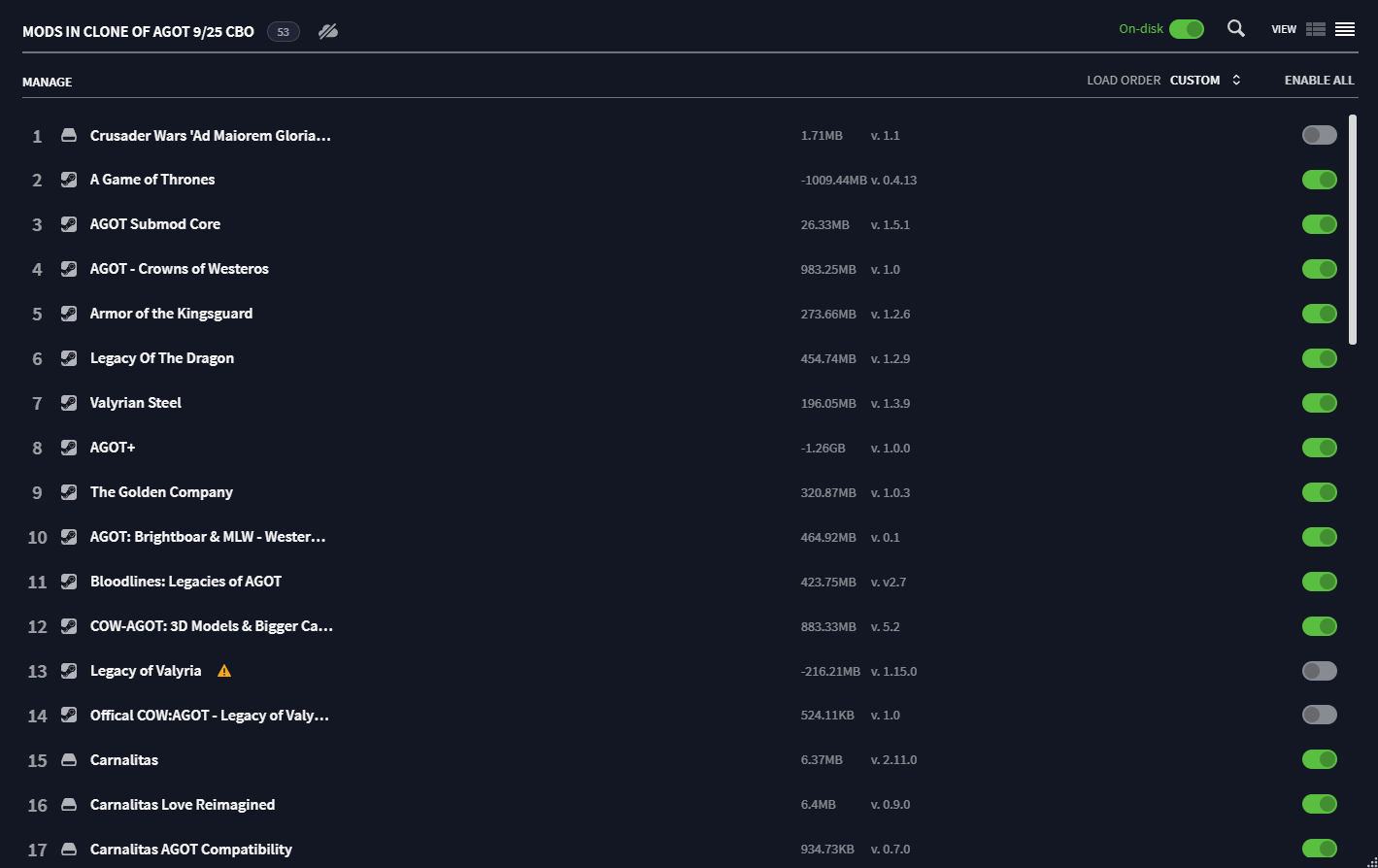Viewport: 1378px width, 868px height.
Task: Click Steam icon for COW-AGOT: 3D Models
Action: point(69,626)
